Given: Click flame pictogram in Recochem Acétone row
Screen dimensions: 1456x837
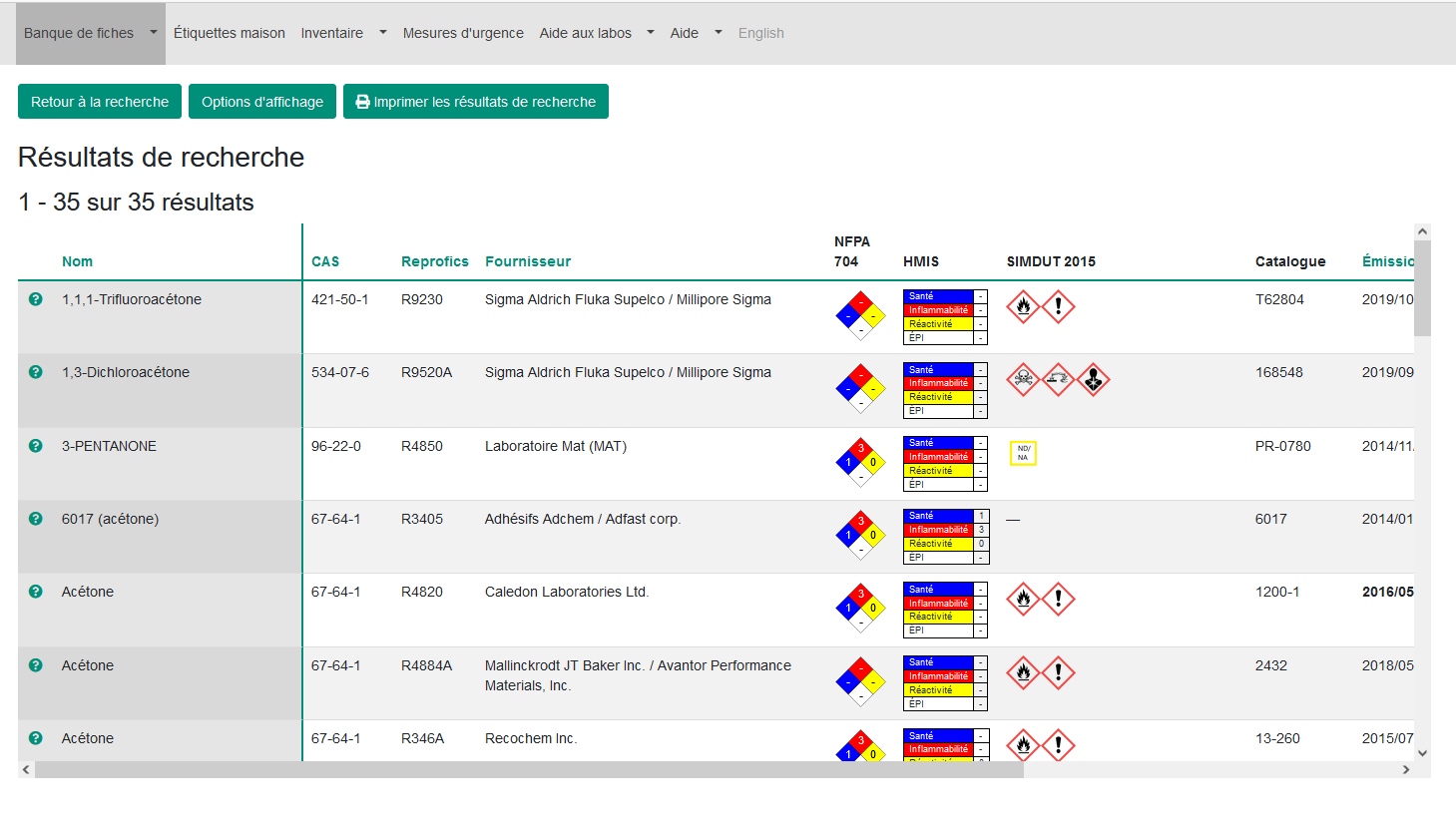Looking at the screenshot, I should pyautogui.click(x=1023, y=744).
